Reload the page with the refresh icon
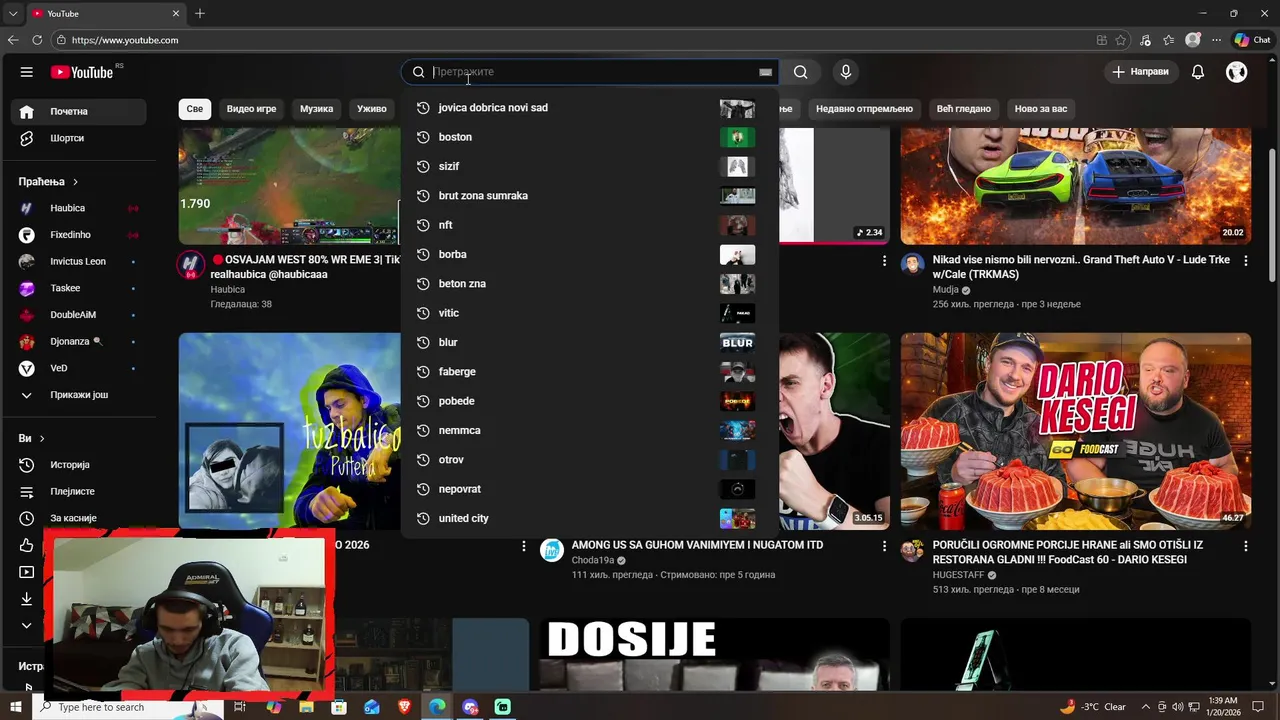Viewport: 1280px width, 720px height. [37, 40]
